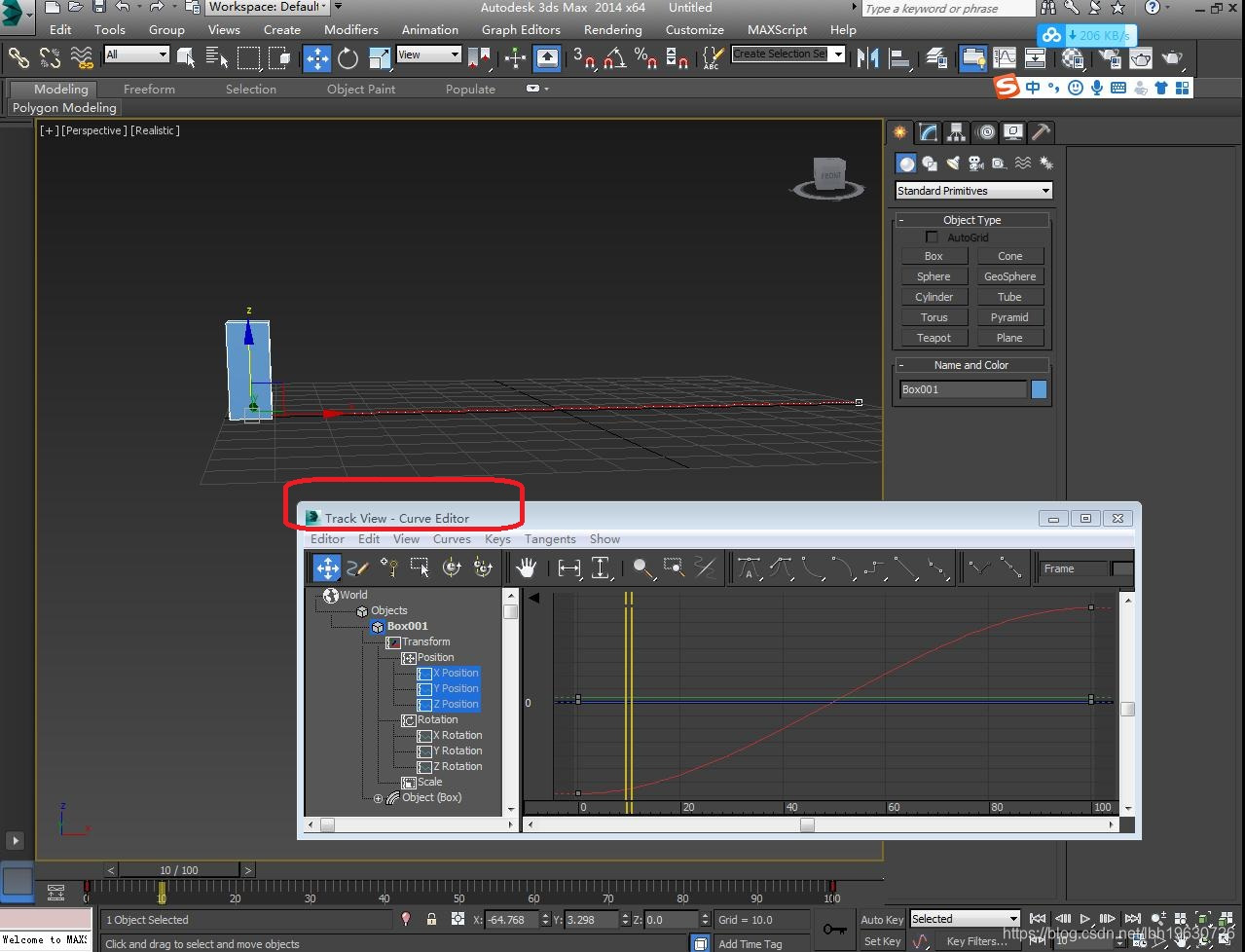Select the Shapes category icon
Image resolution: width=1245 pixels, height=952 pixels.
pyautogui.click(x=930, y=164)
